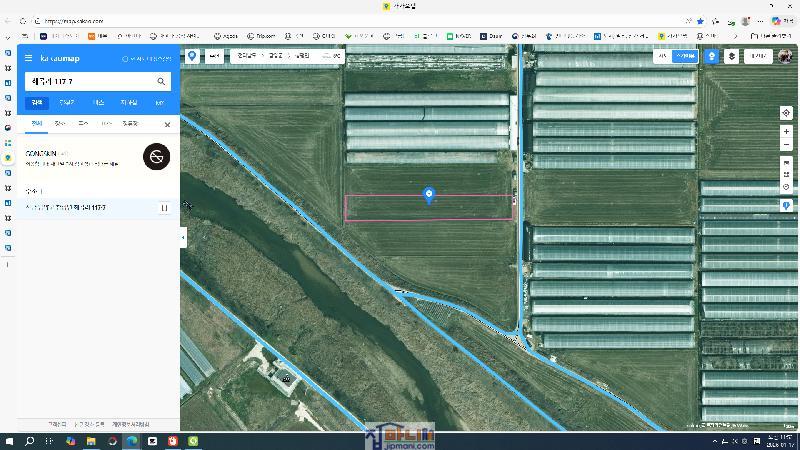The image size is (800, 450).
Task: Click the blue roadview pin button
Action: click(x=711, y=57)
